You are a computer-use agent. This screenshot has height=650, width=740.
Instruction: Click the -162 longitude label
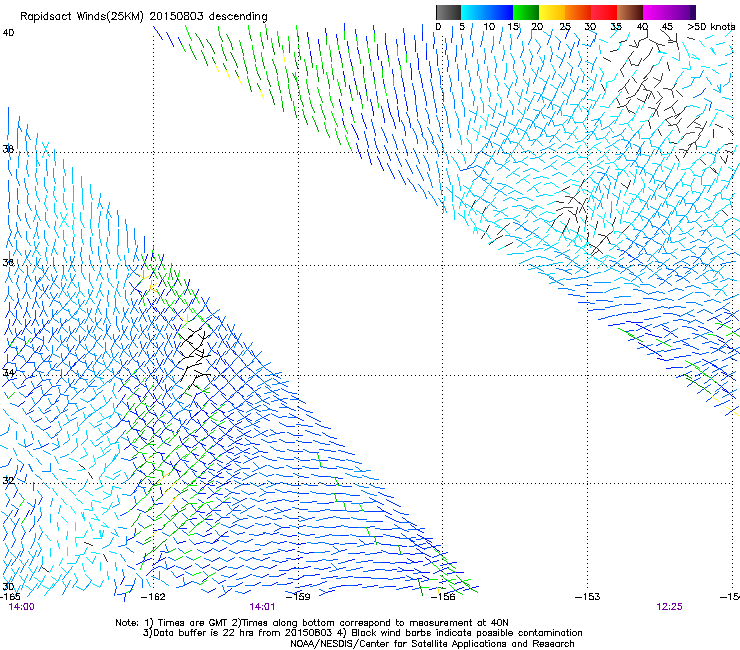click(153, 597)
